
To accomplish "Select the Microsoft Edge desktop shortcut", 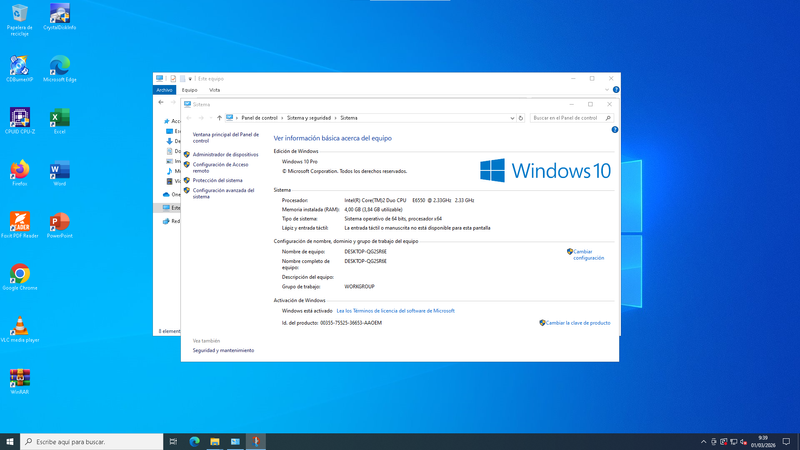I will click(x=60, y=69).
